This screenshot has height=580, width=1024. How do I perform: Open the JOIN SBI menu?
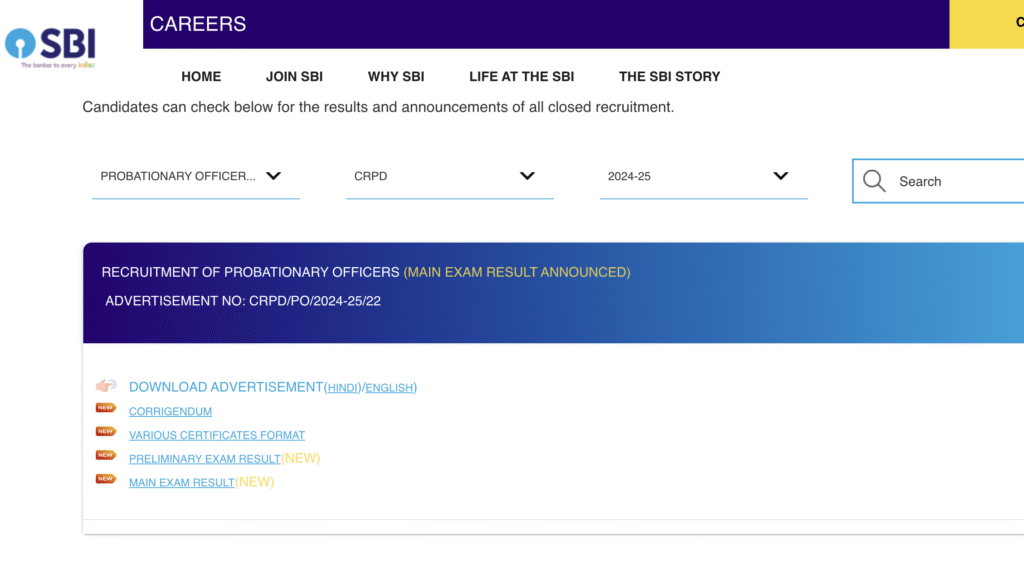(294, 76)
